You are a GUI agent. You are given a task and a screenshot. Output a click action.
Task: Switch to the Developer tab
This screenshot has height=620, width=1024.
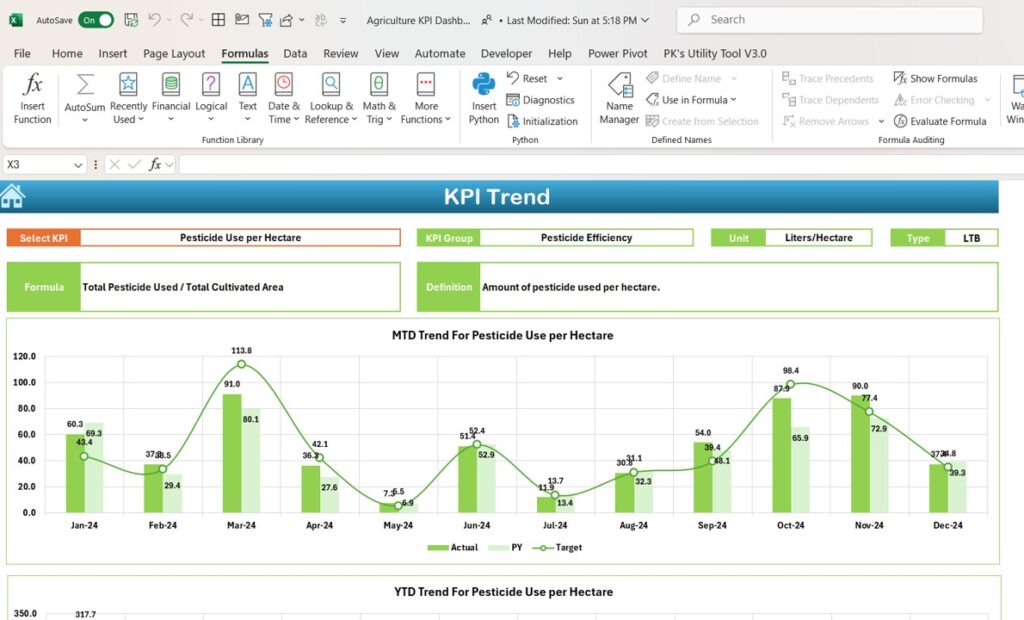pyautogui.click(x=506, y=54)
